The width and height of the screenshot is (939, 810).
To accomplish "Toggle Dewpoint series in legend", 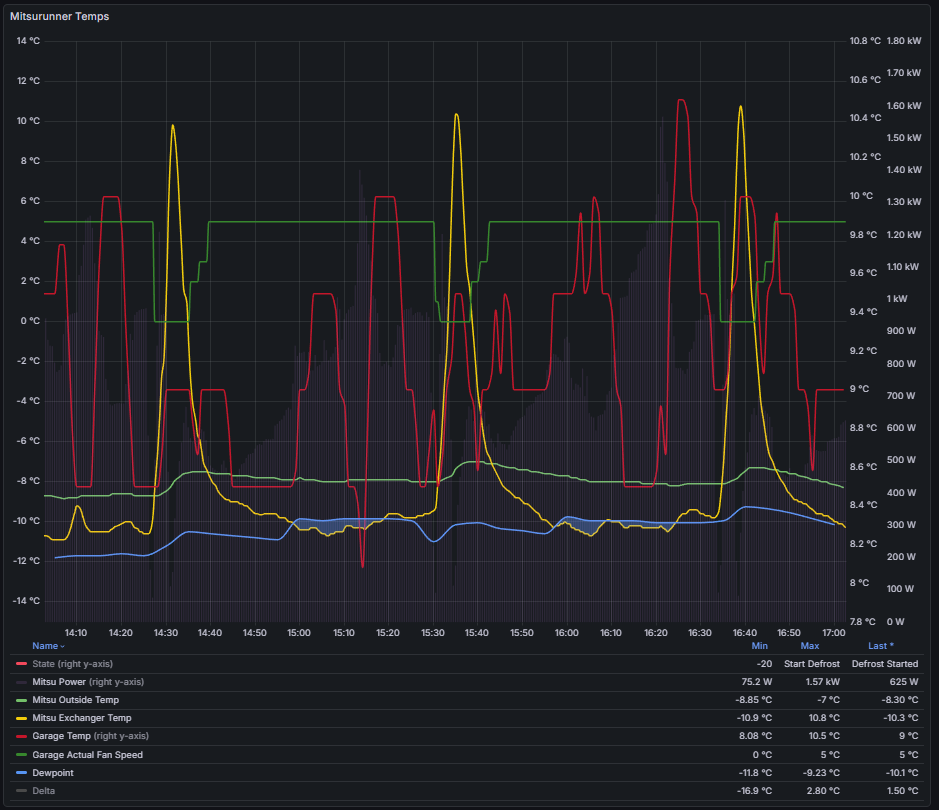I will pos(52,773).
